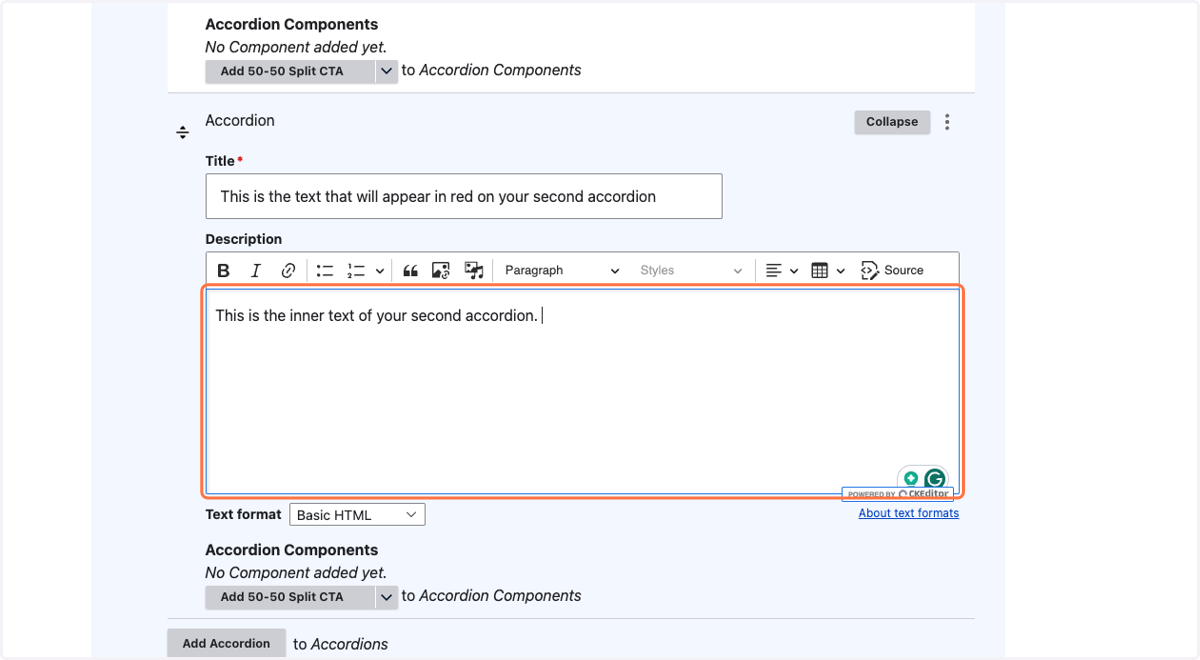Open the Accordion three-dot options menu
The height and width of the screenshot is (660, 1200).
(x=947, y=122)
